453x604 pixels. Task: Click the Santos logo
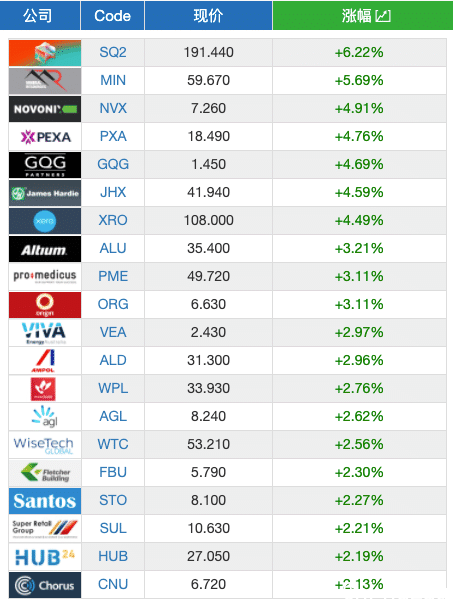pos(45,501)
